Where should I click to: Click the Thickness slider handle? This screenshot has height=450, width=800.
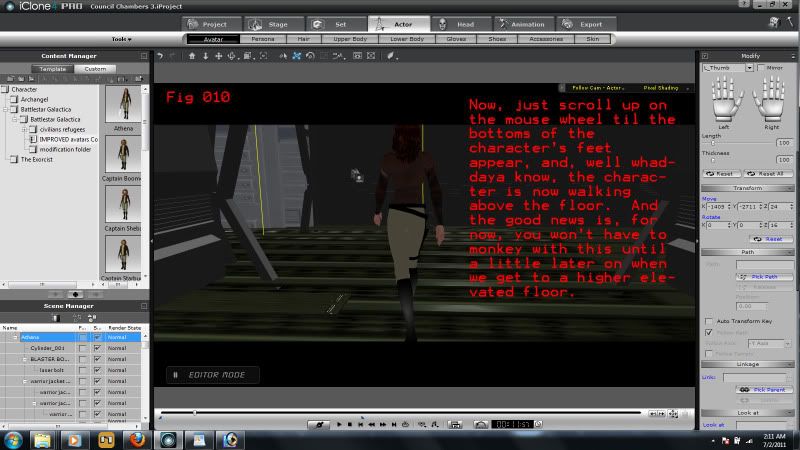(x=713, y=160)
